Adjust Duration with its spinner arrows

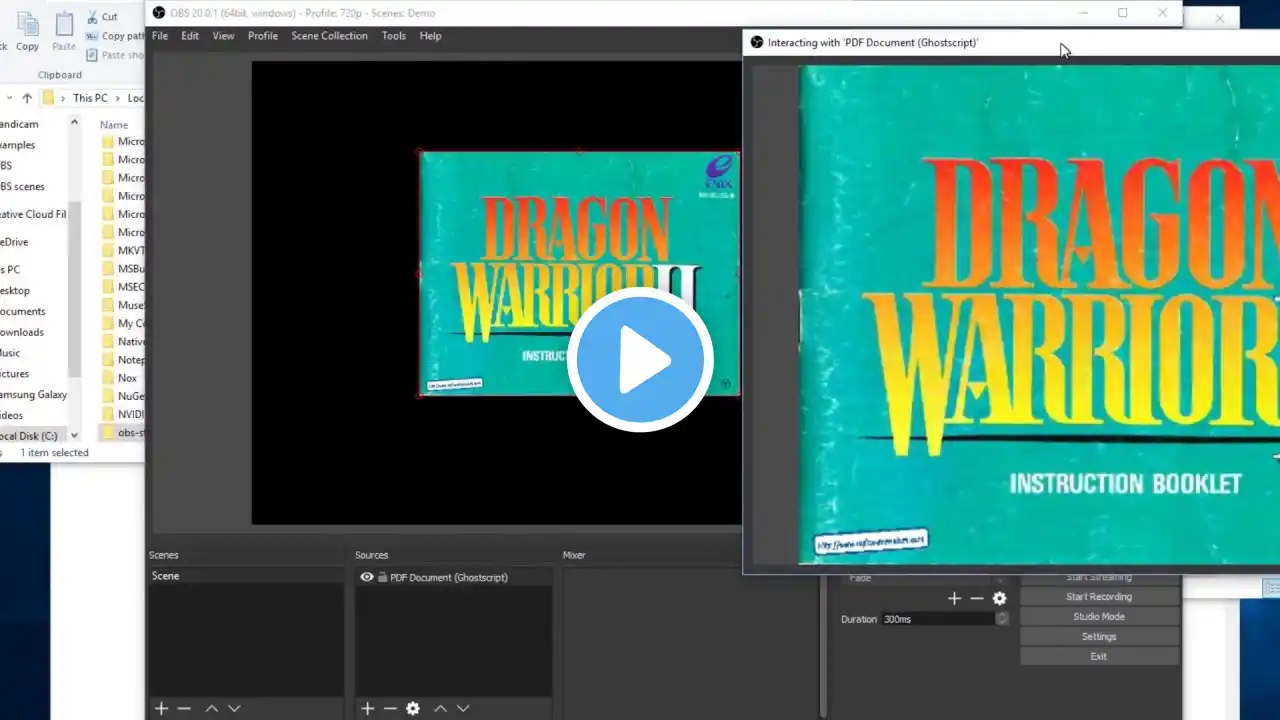[x=1002, y=619]
